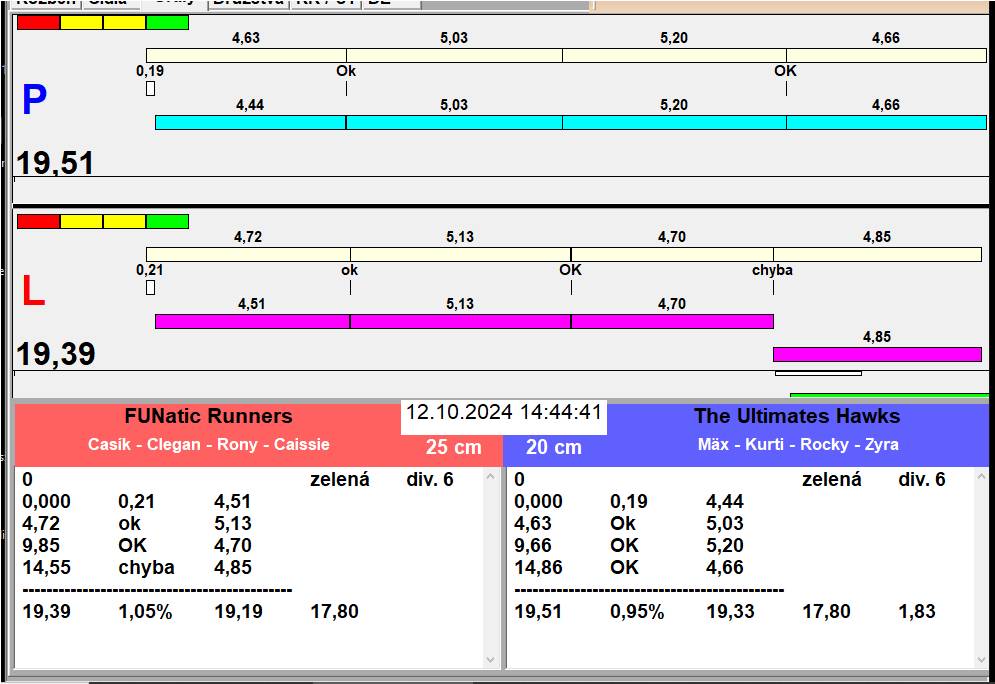Image resolution: width=995 pixels, height=684 pixels.
Task: Click the red start light in lane P
Action: tap(38, 22)
